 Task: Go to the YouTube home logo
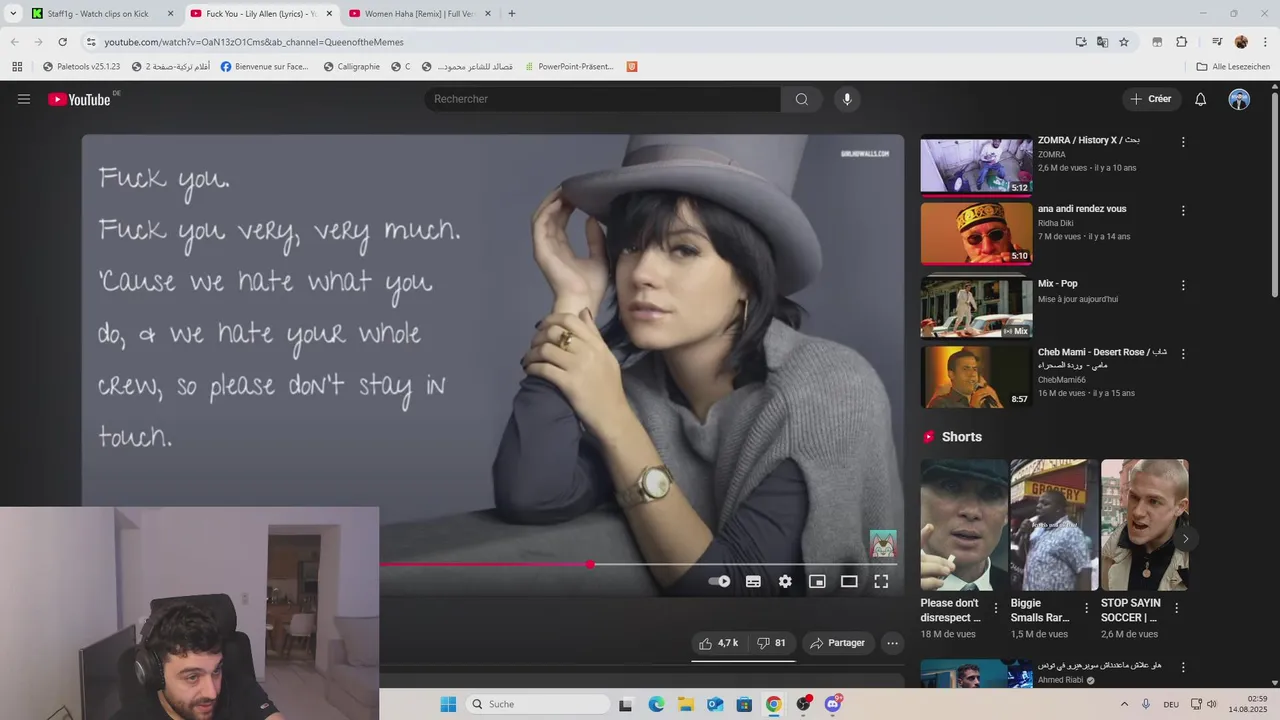pyautogui.click(x=79, y=99)
